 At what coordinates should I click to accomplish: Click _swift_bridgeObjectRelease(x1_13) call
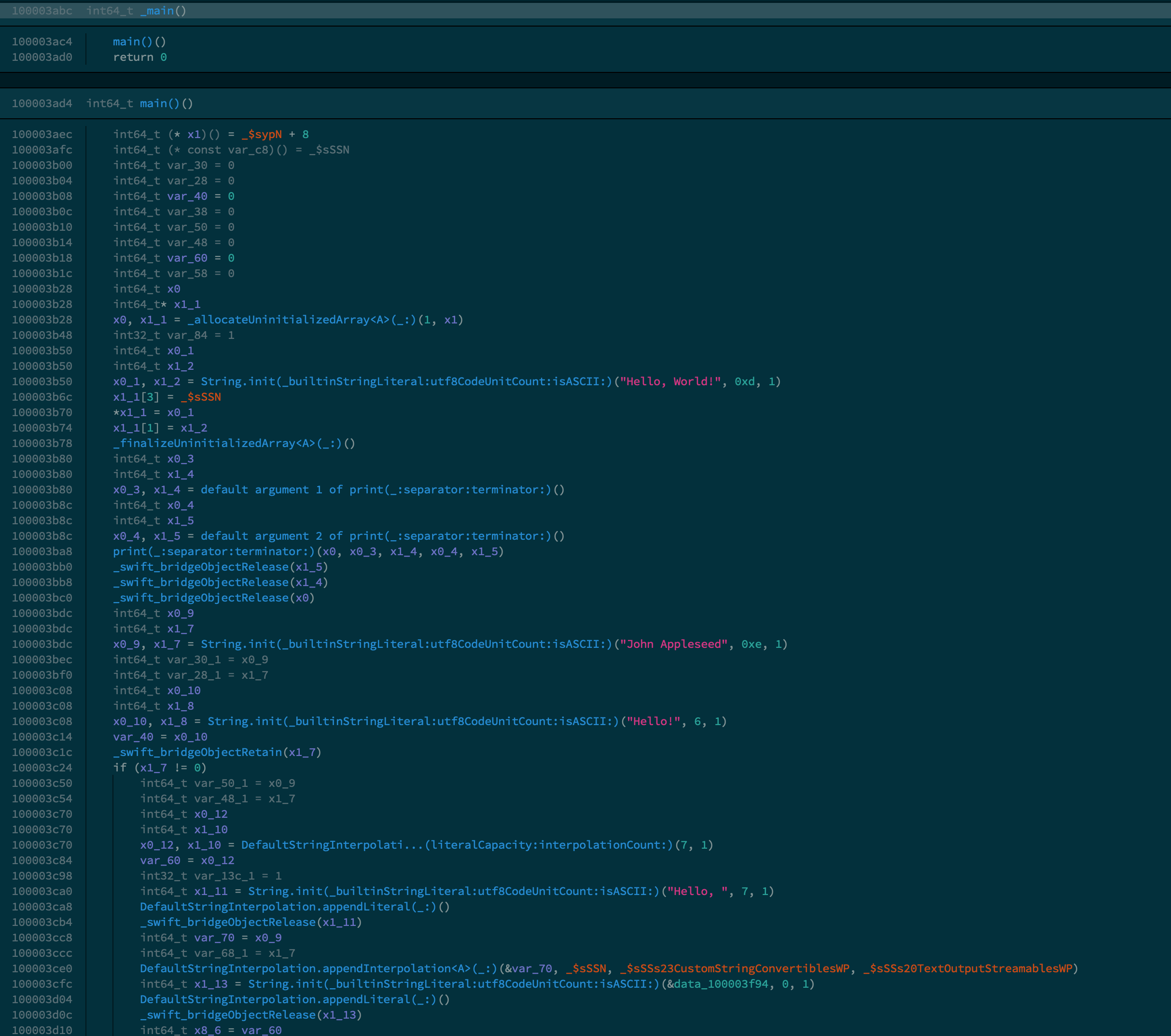tap(251, 1016)
